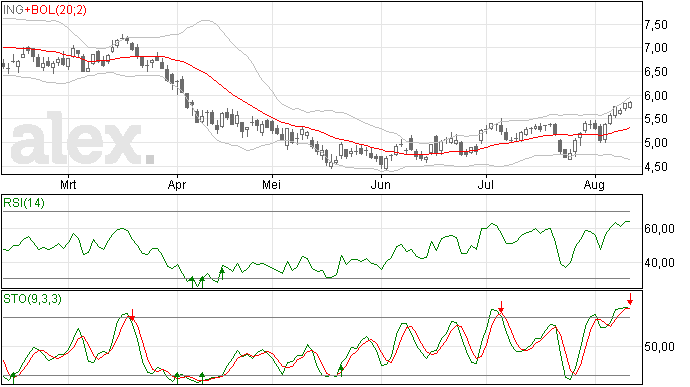This screenshot has width=690, height=387.
Task: Click the ING ticker label
Action: pos(14,10)
